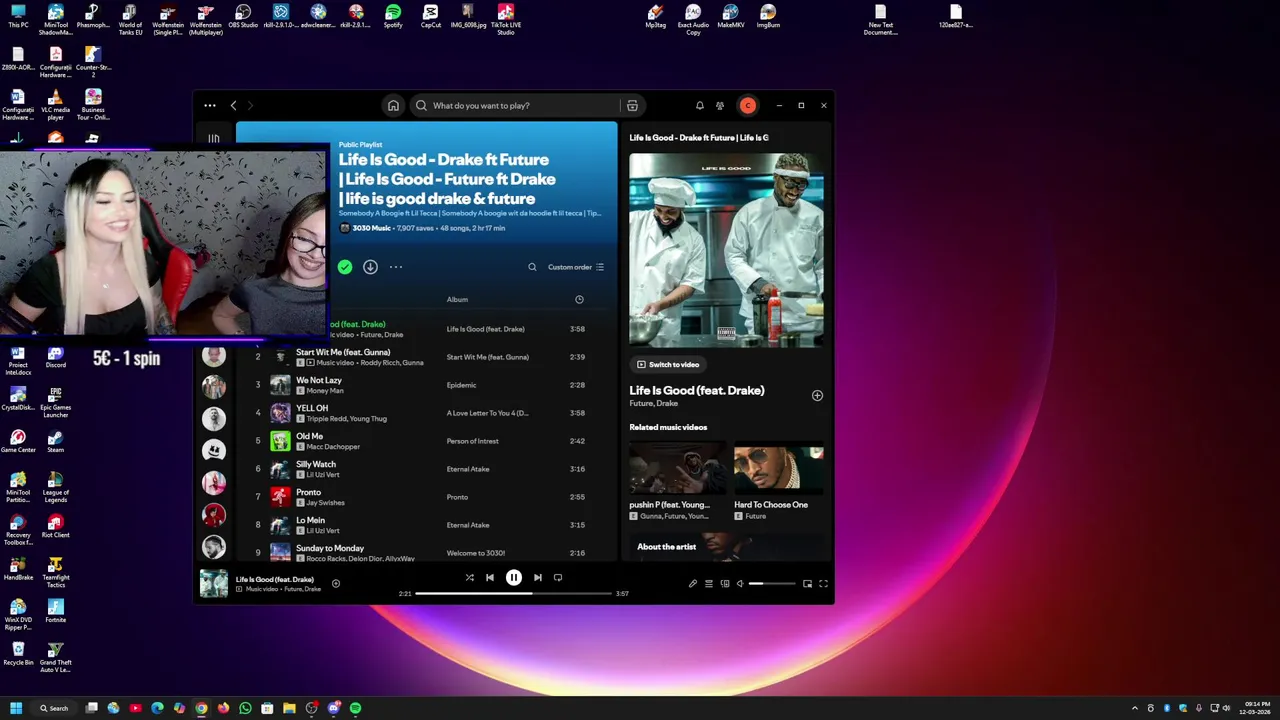Open the mini player
The height and width of the screenshot is (720, 1280).
coord(807,583)
